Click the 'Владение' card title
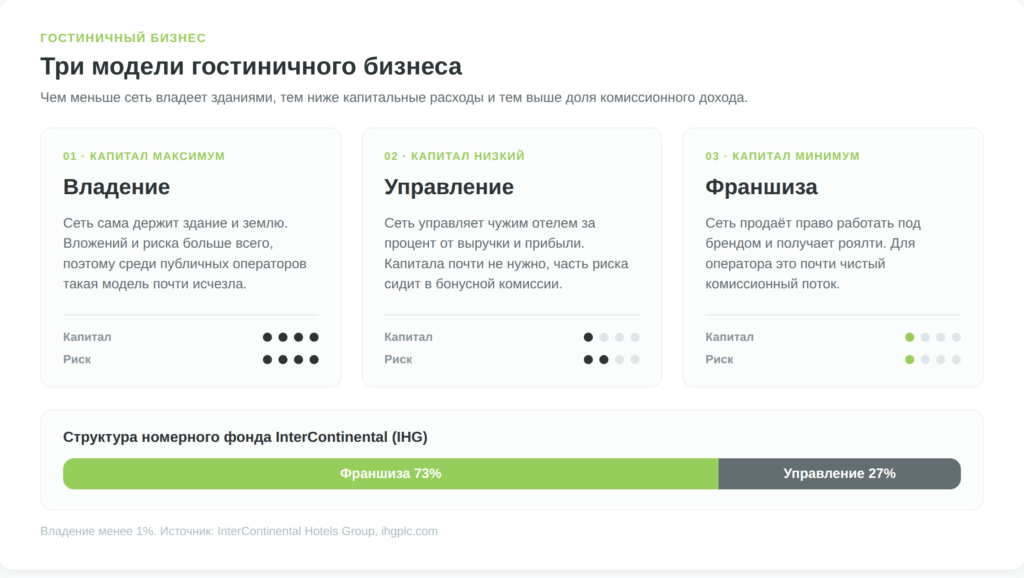The width and height of the screenshot is (1024, 578). click(x=116, y=187)
